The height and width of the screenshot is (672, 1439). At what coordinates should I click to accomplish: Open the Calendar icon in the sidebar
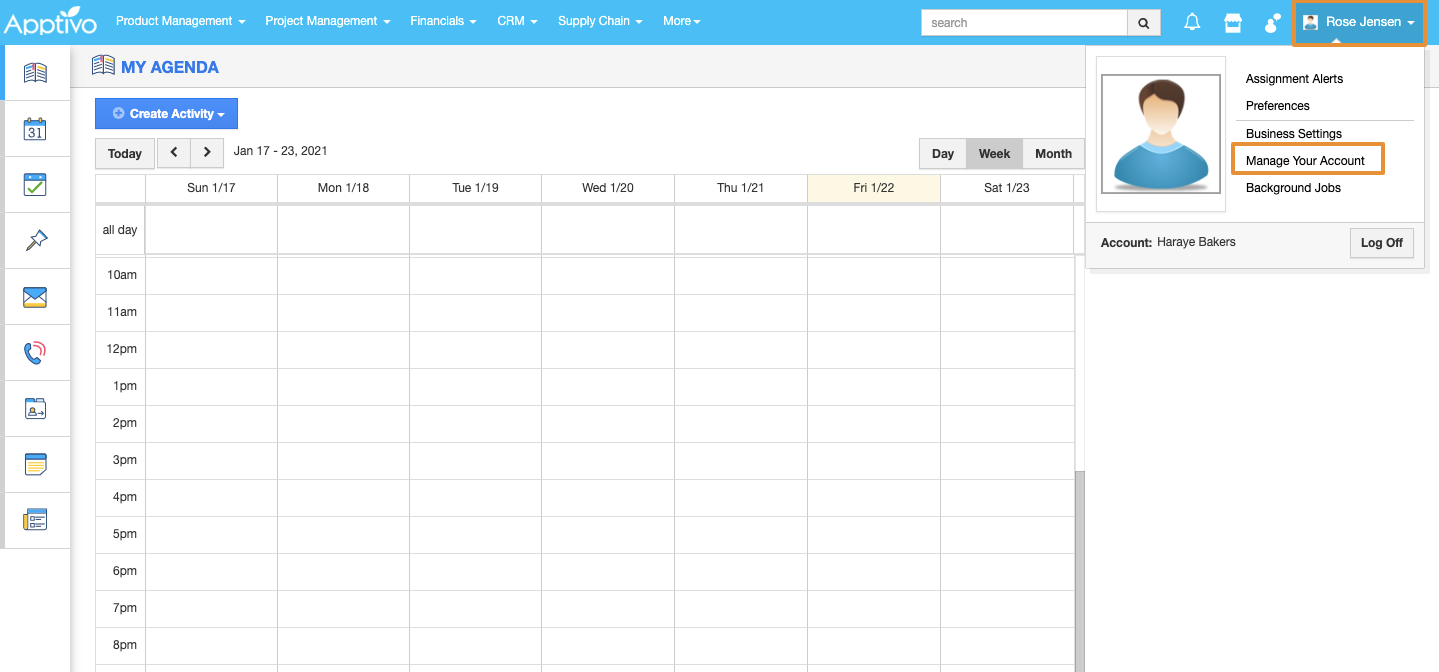pyautogui.click(x=35, y=129)
